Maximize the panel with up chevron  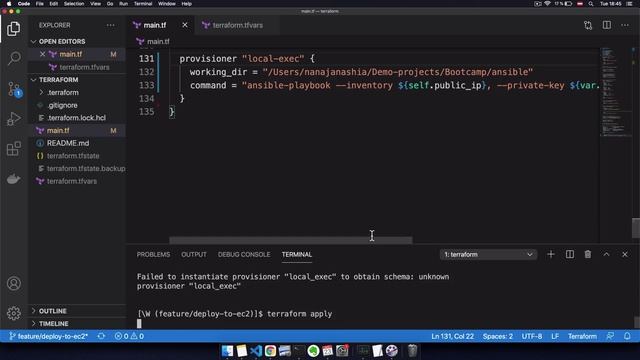pos(607,254)
